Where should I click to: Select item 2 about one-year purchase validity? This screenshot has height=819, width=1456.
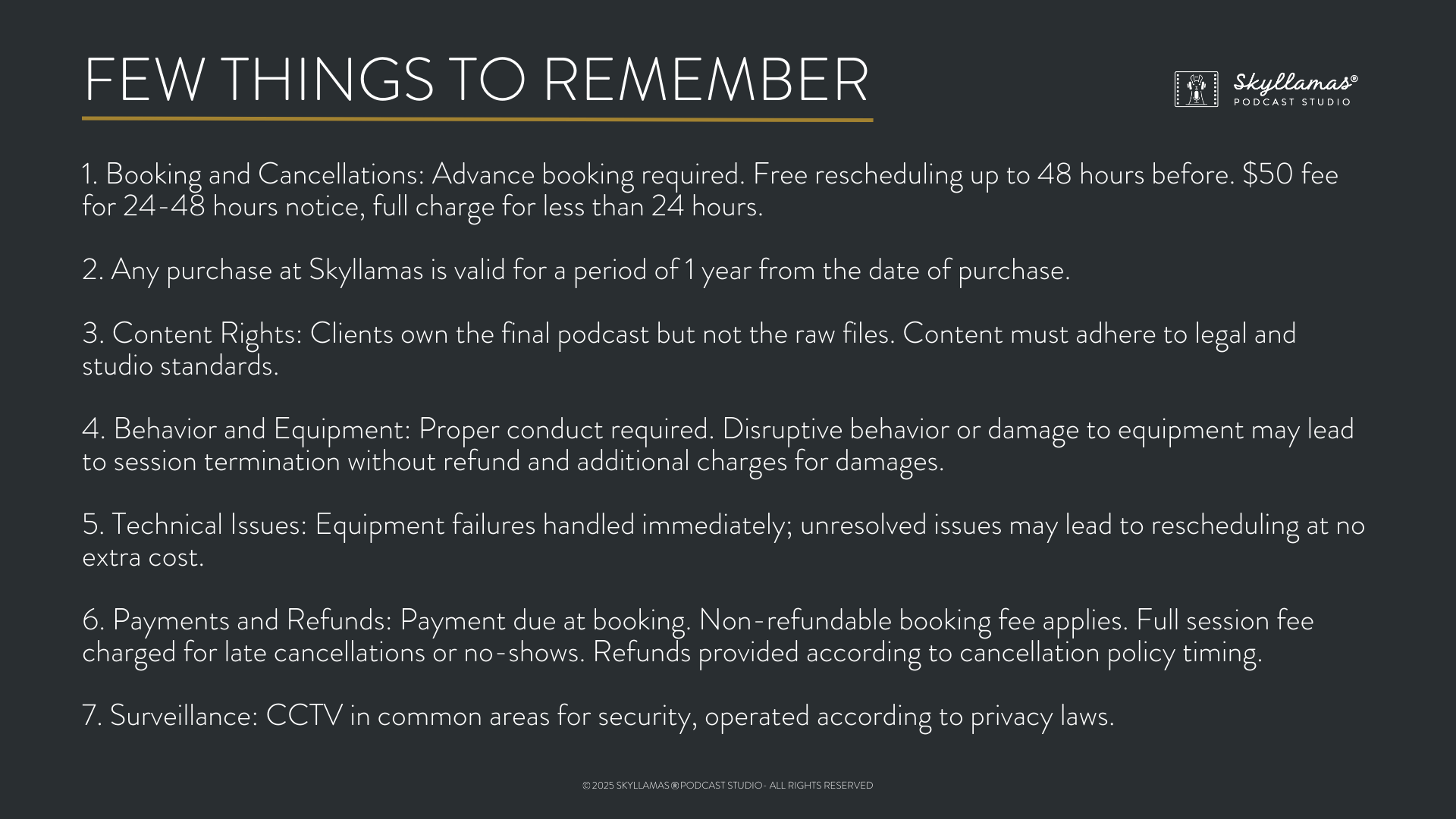pyautogui.click(x=576, y=270)
